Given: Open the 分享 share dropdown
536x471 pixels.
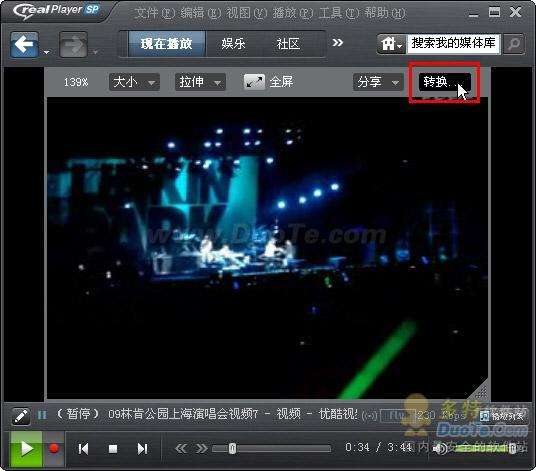Looking at the screenshot, I should (x=378, y=82).
